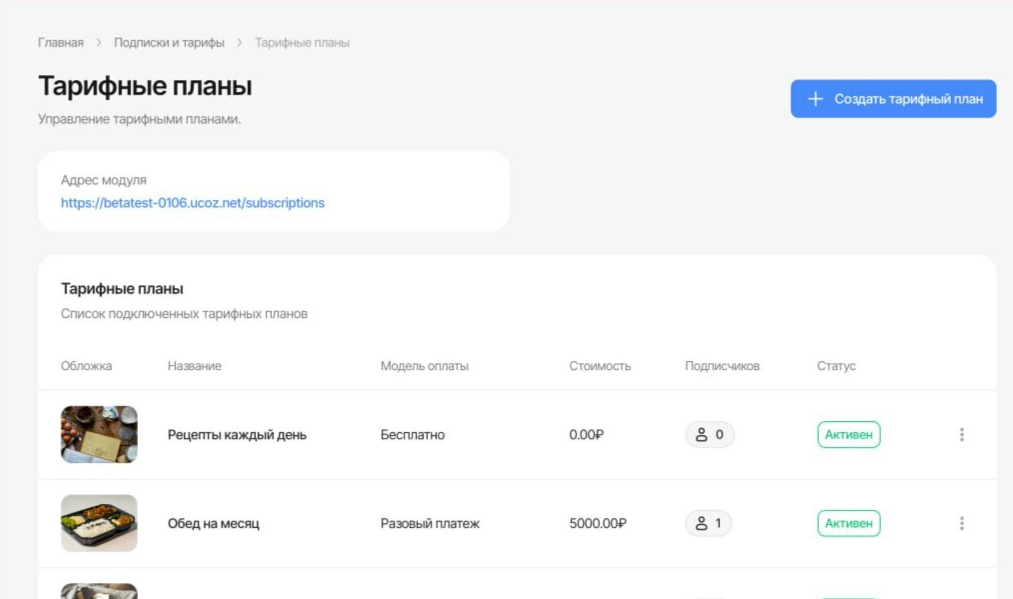Go to the Подписки и тарифы breadcrumb
The image size is (1013, 599).
click(169, 43)
